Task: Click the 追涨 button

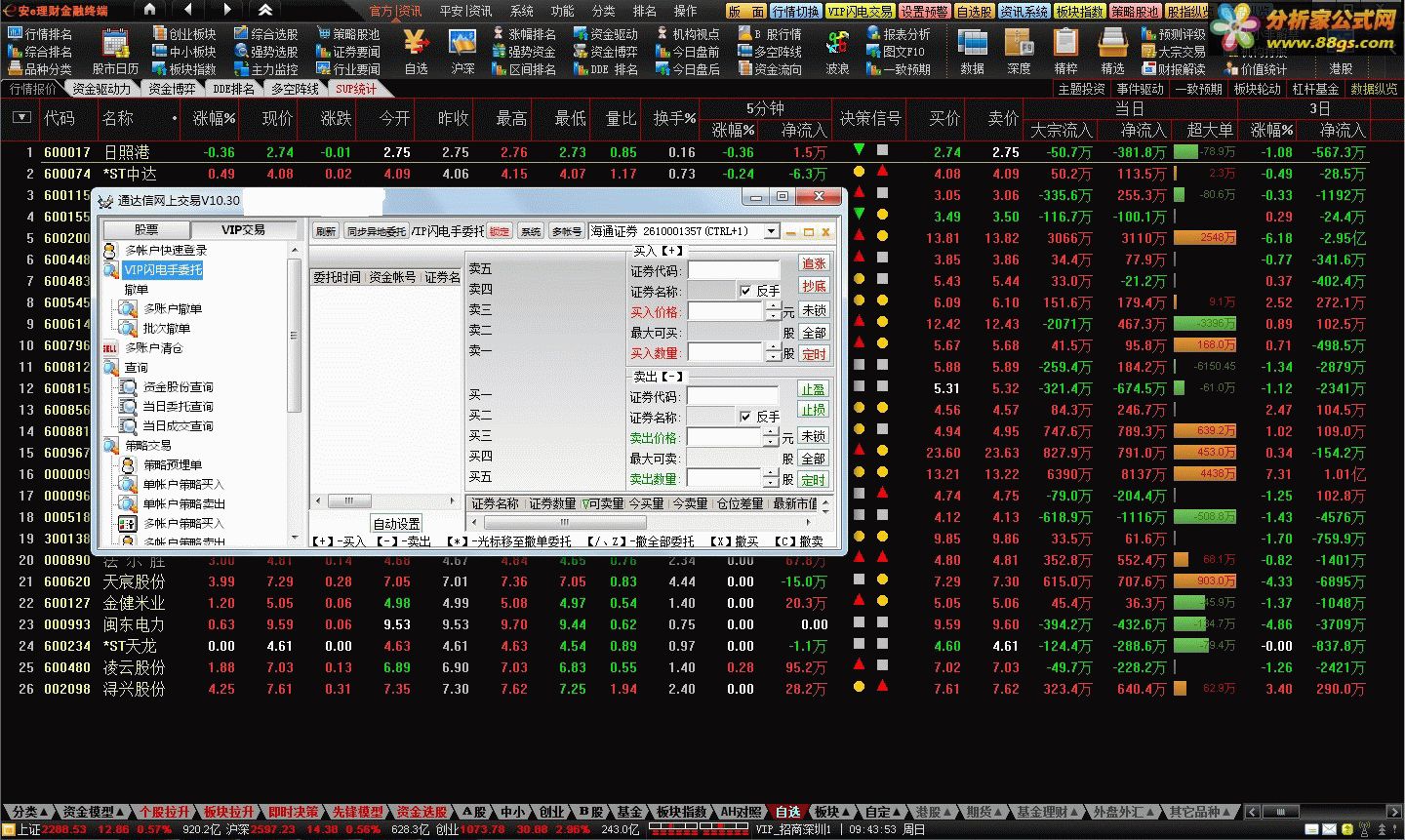Action: coord(814,263)
